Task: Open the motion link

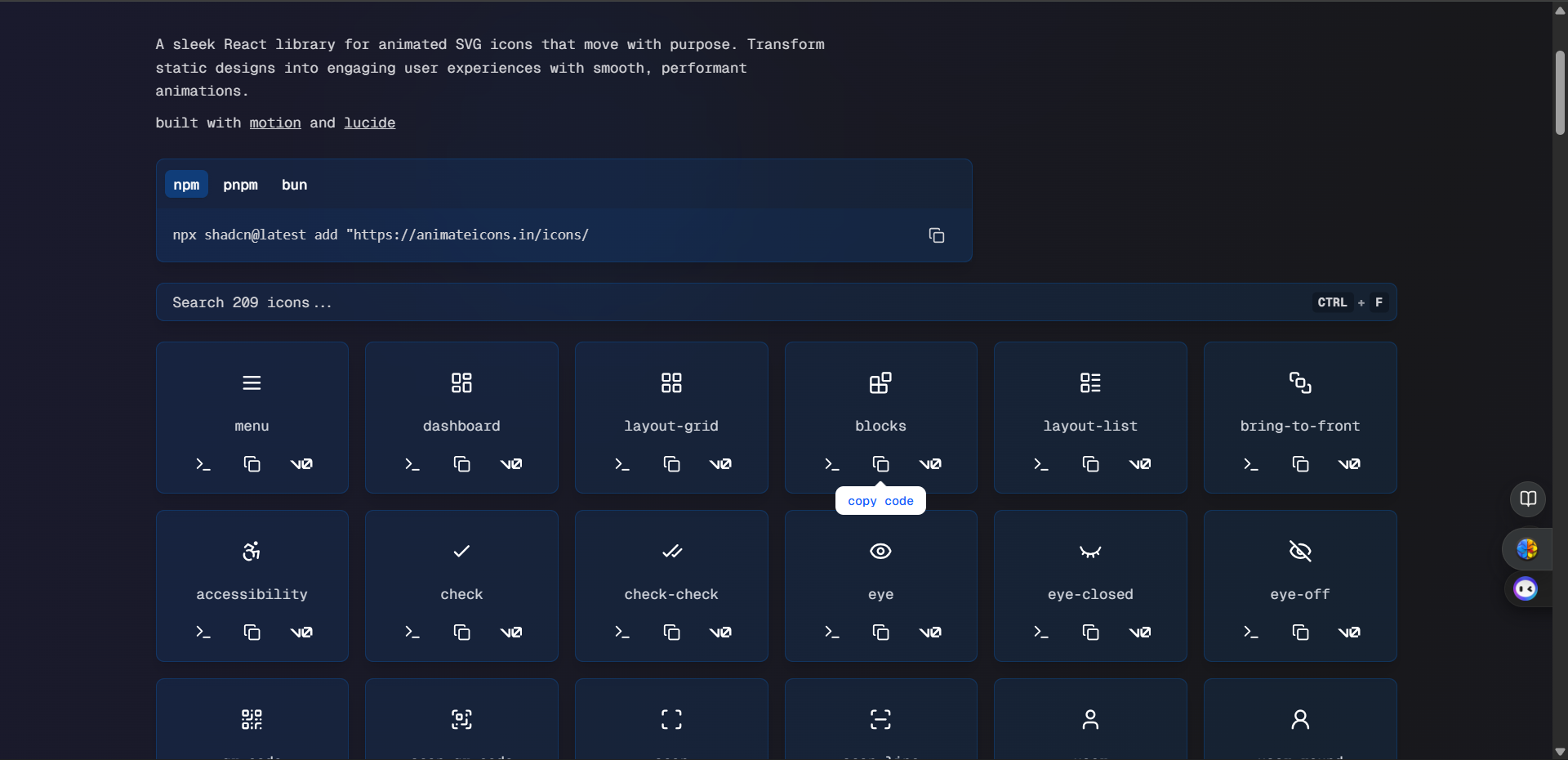Action: (x=275, y=123)
